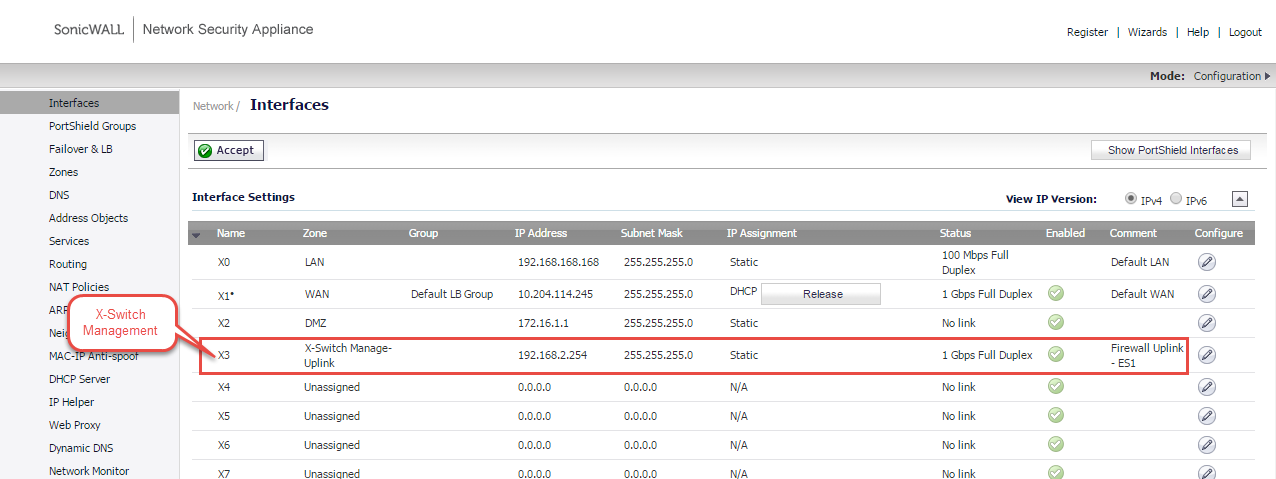Click the Logout link

pos(1245,32)
